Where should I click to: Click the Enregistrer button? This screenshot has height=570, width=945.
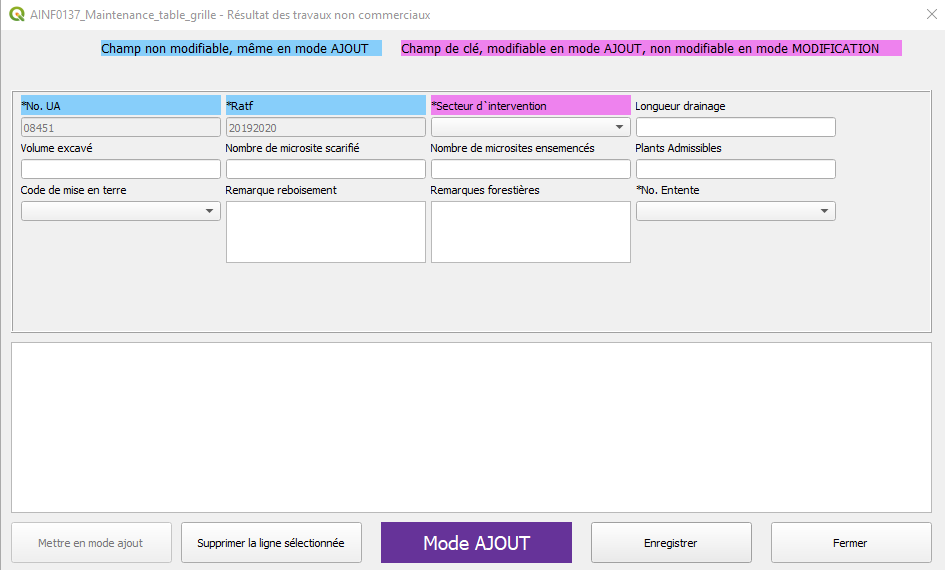pos(671,542)
